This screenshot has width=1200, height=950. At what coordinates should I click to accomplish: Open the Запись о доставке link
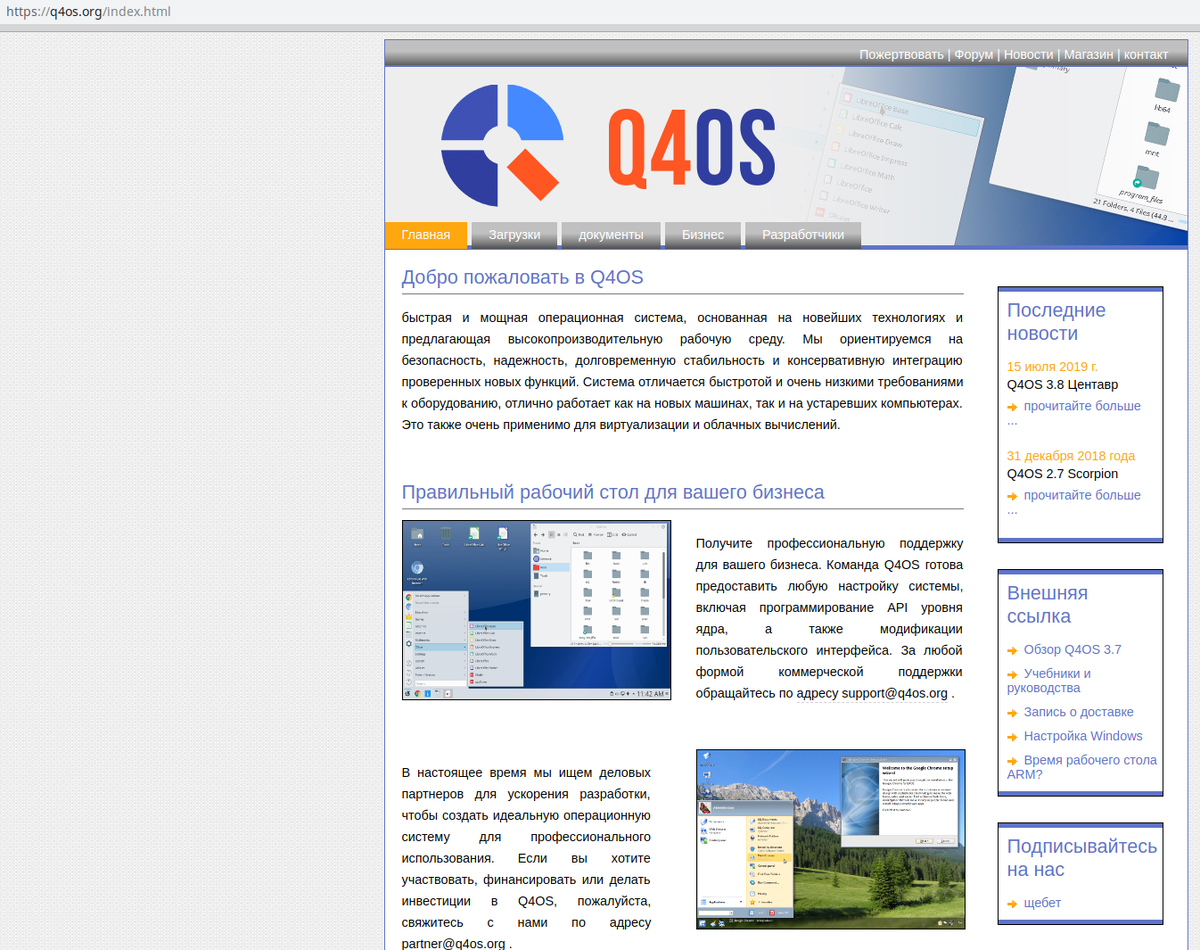point(1079,712)
